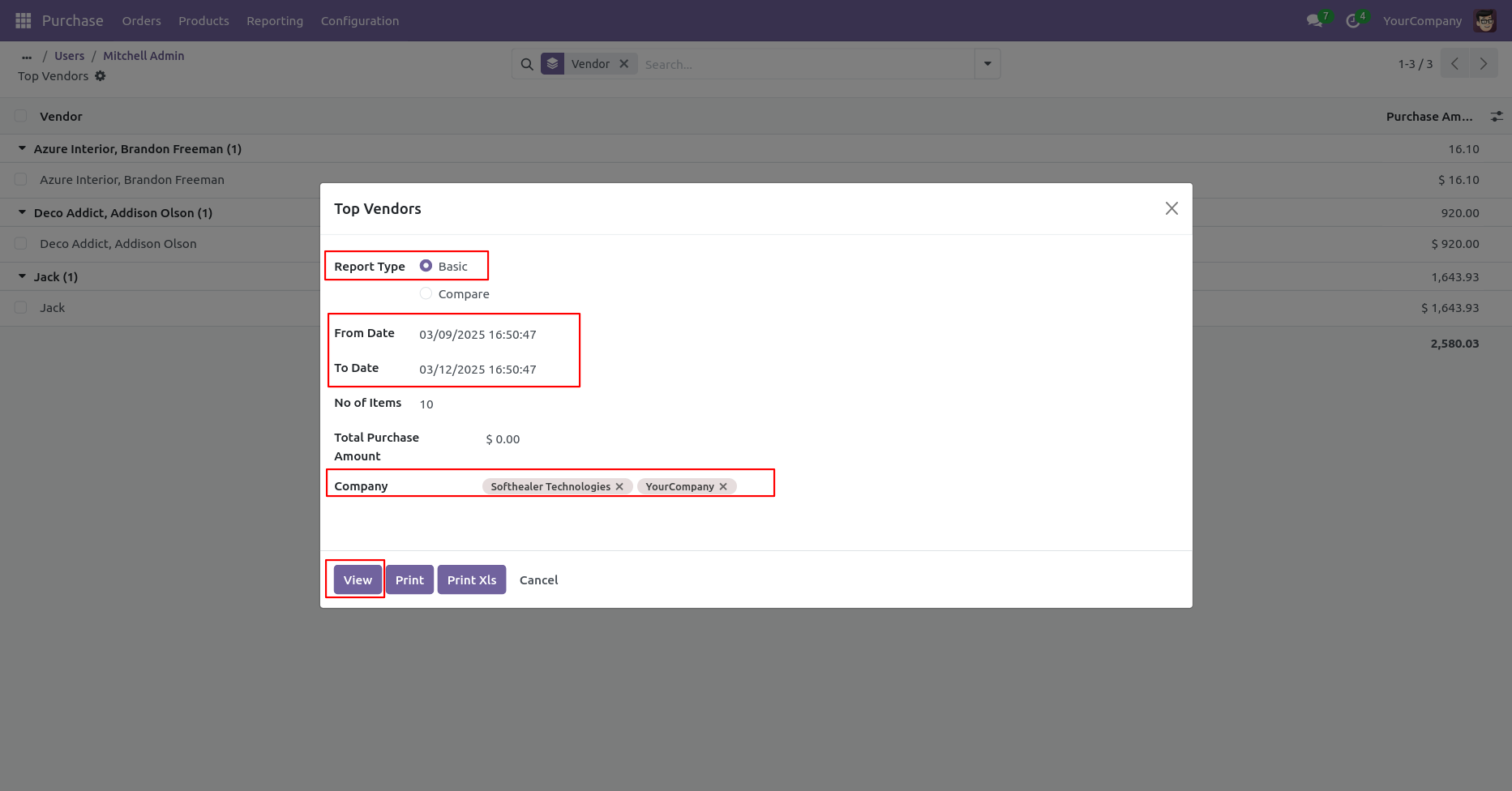The width and height of the screenshot is (1512, 791).
Task: Click the Deco Addict, Addison Olson record
Action: [118, 244]
